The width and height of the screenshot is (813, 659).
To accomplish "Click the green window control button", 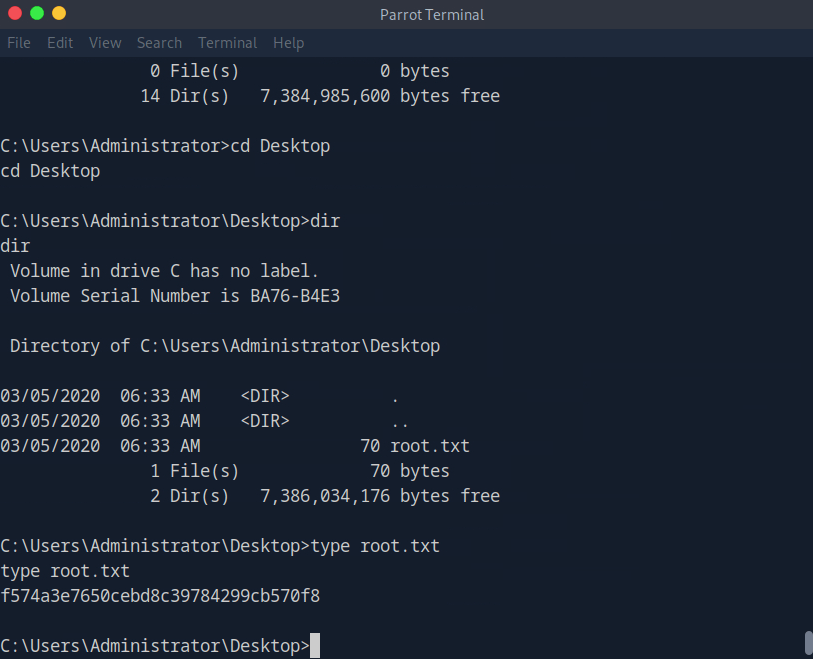I will pyautogui.click(x=37, y=14).
